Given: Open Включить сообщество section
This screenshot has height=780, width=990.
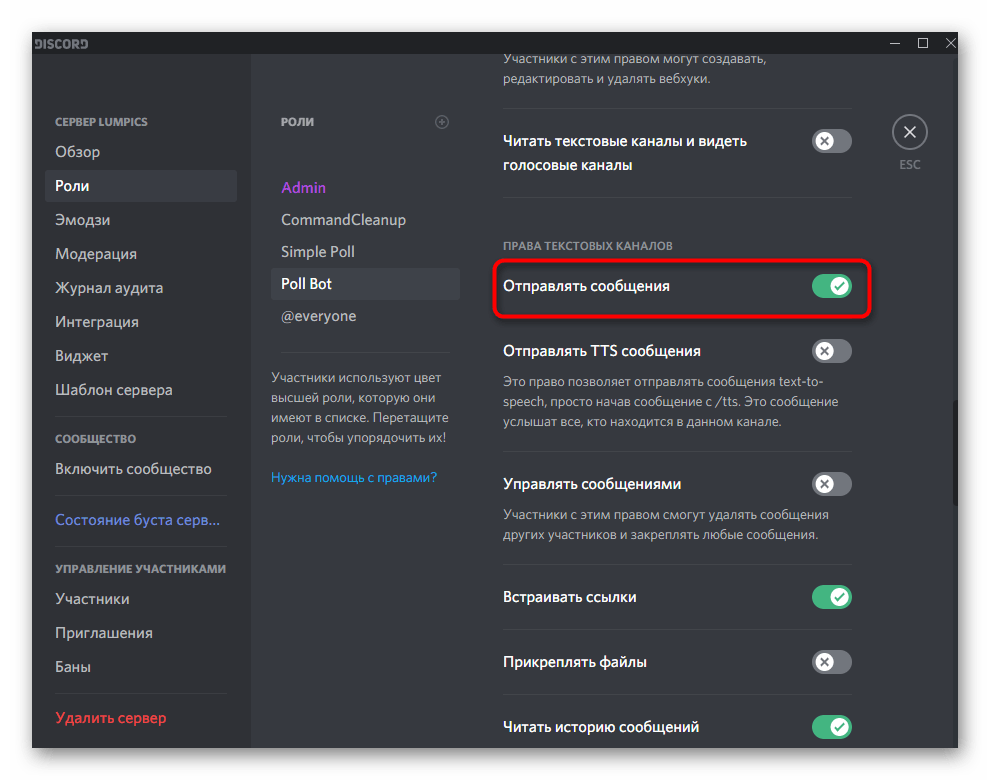Looking at the screenshot, I should click(x=141, y=469).
